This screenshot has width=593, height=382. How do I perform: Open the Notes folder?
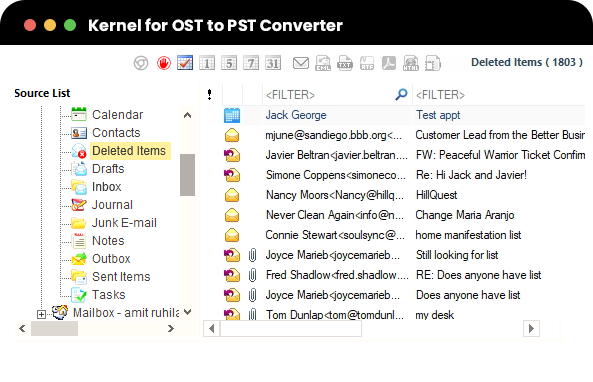(x=108, y=241)
